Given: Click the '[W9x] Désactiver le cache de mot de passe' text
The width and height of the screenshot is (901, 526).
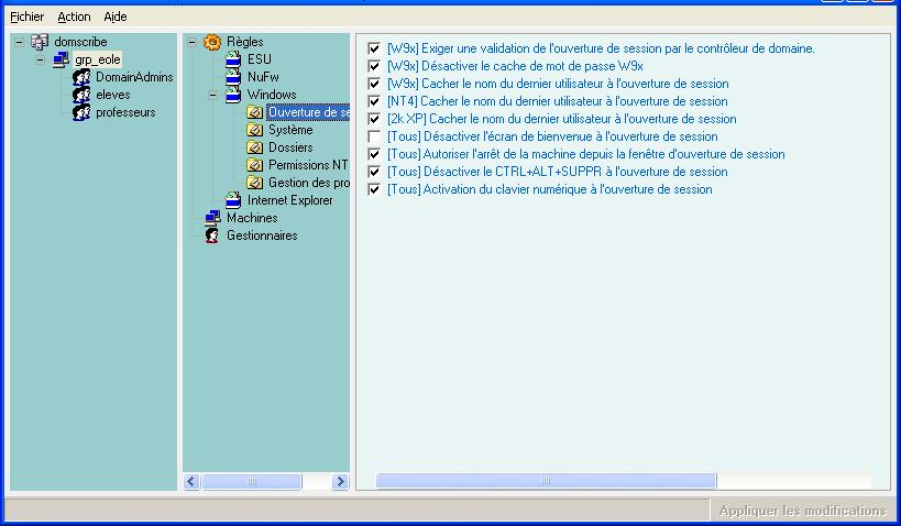Looking at the screenshot, I should tap(515, 66).
